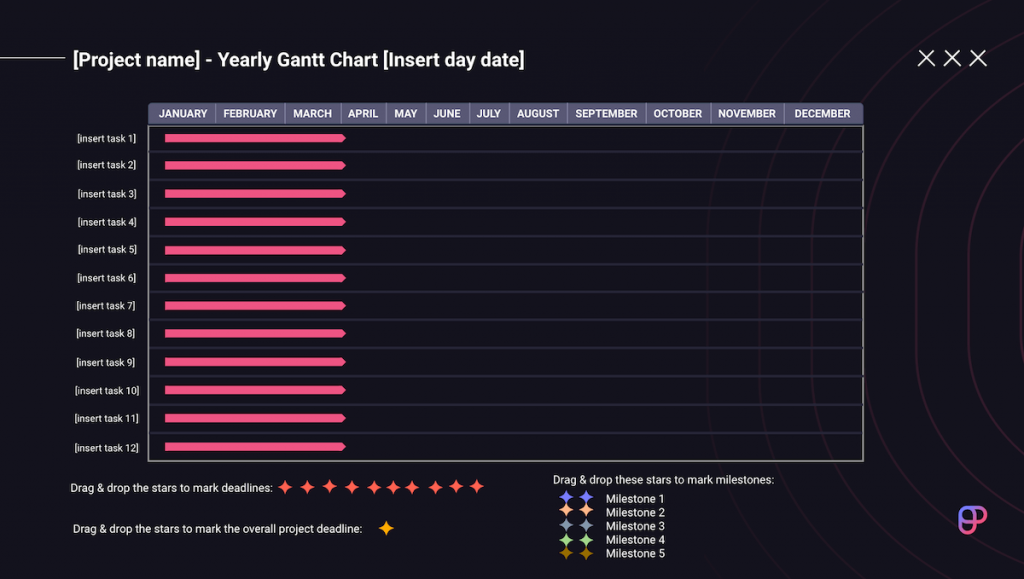Screen dimensions: 1024x579
Task: Edit the [insert task 10] label
Action: click(x=107, y=391)
